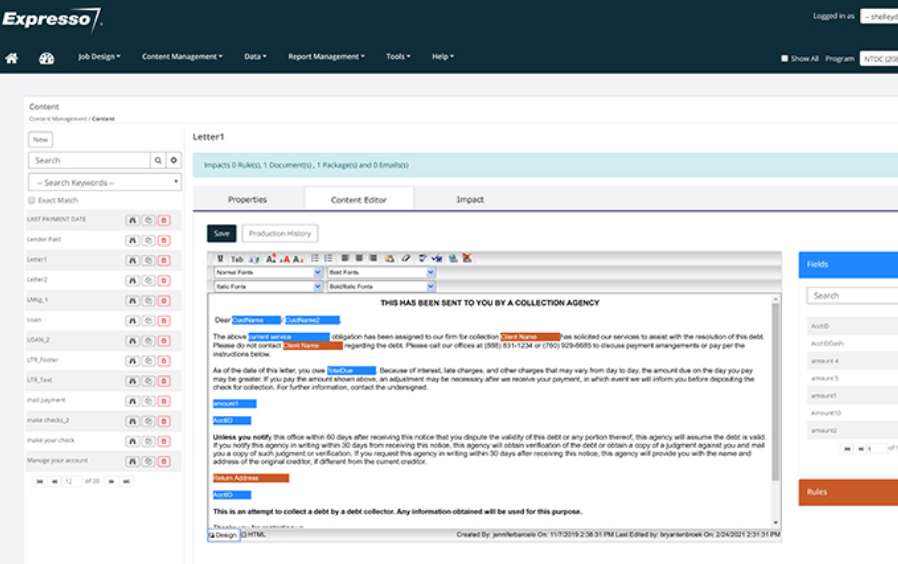Viewport: 898px width, 564px height.
Task: Align text right in editor
Action: tap(373, 259)
